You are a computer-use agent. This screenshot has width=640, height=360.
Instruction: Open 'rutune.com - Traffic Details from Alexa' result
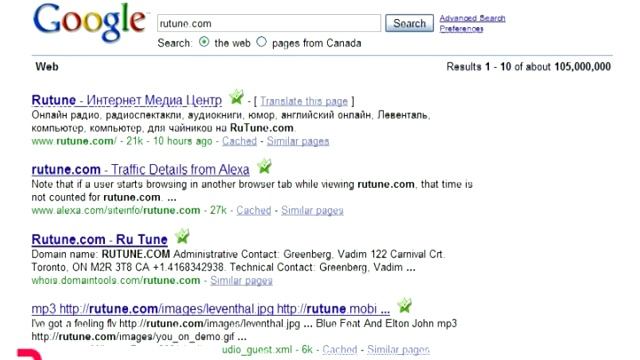pyautogui.click(x=140, y=169)
